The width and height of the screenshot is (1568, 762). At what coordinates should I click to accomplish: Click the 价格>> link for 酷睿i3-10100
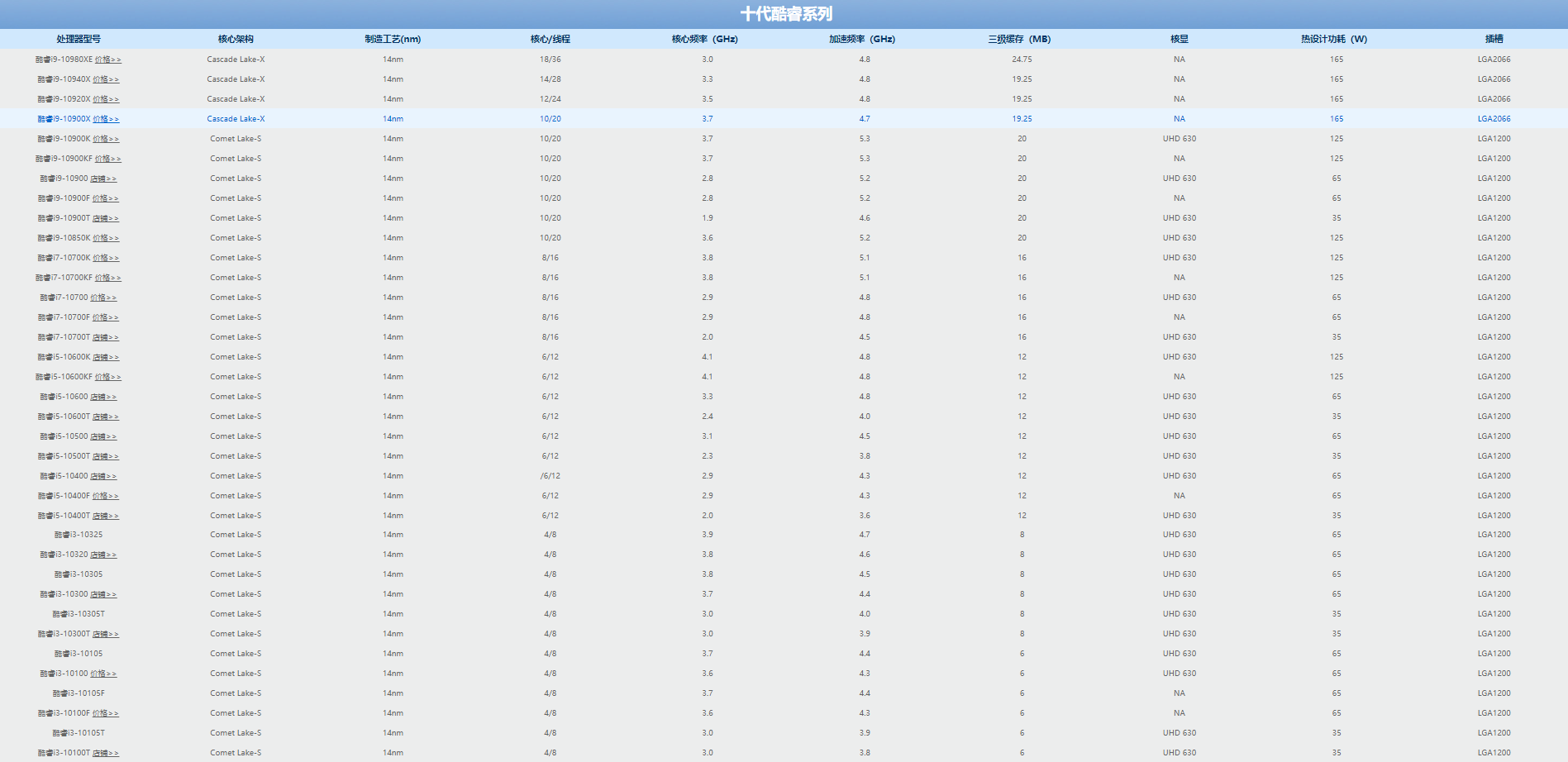(103, 674)
